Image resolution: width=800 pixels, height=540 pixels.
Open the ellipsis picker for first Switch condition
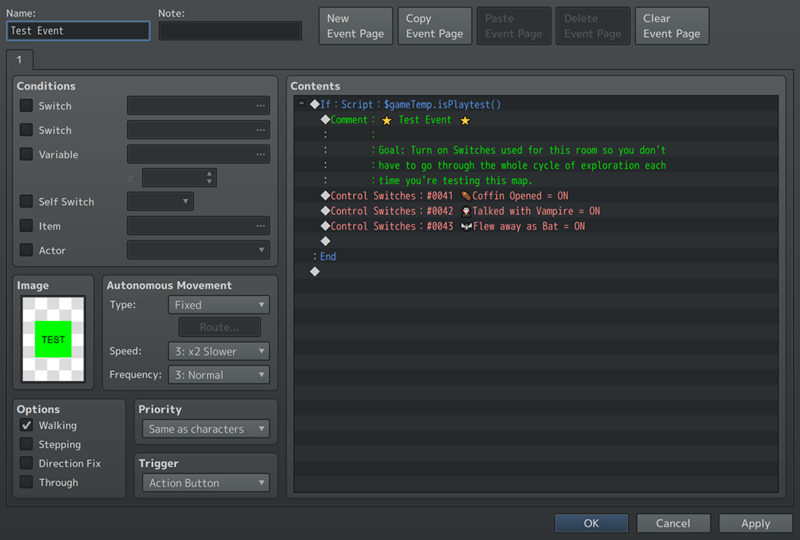(x=261, y=106)
